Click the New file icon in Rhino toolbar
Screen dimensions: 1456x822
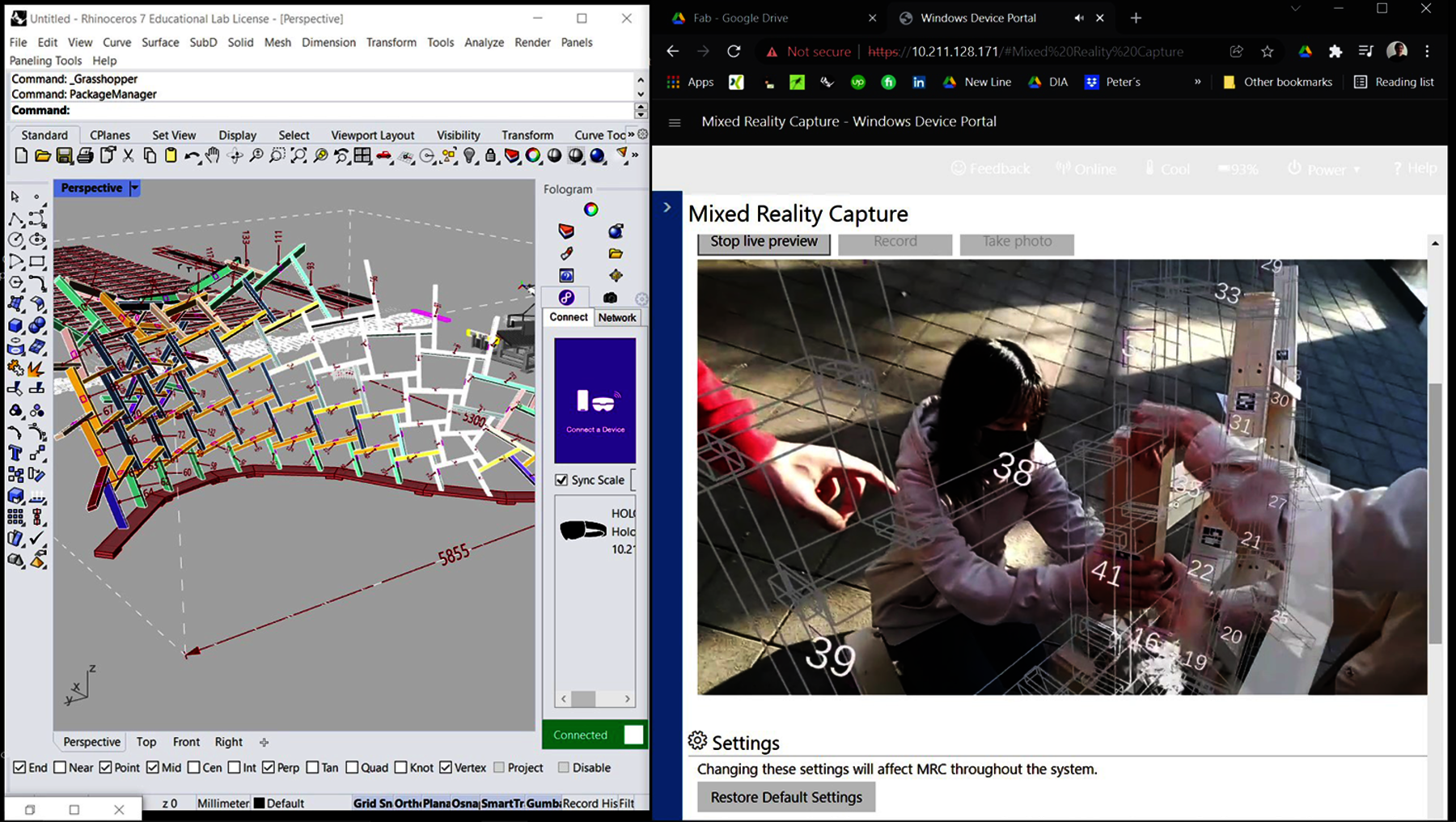21,155
